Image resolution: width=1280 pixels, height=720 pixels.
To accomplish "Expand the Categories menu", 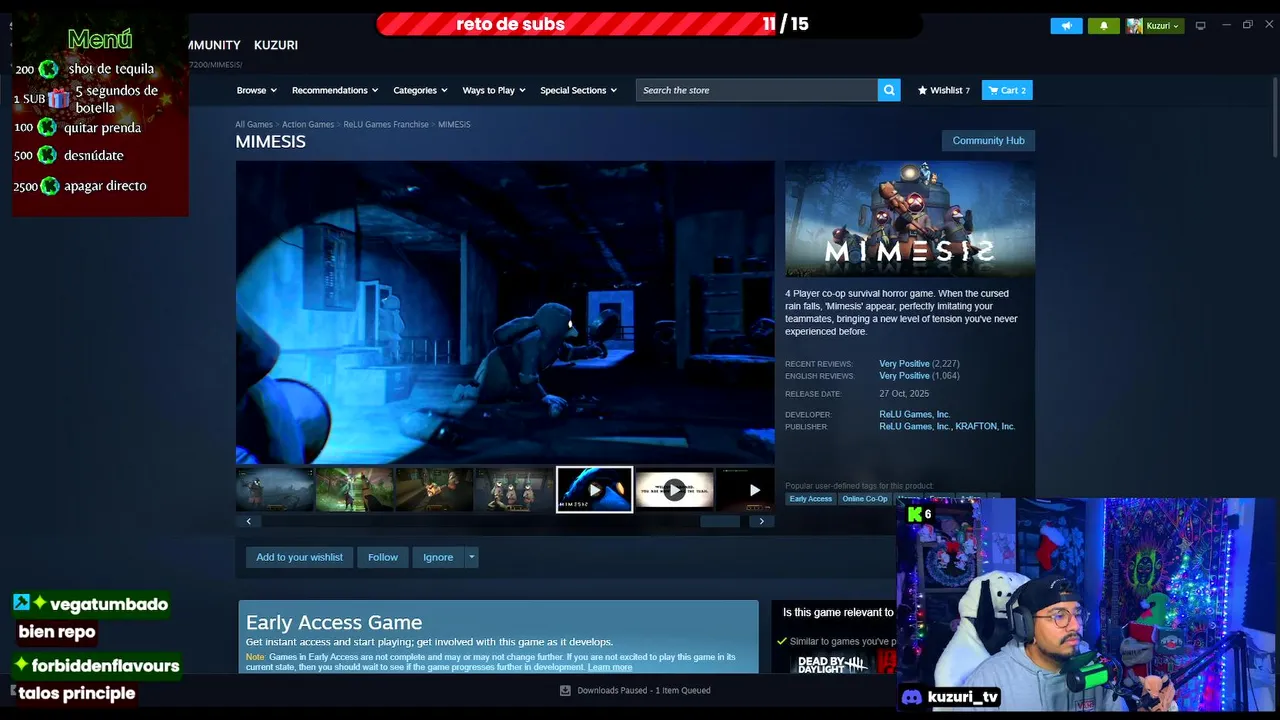I will coord(420,90).
